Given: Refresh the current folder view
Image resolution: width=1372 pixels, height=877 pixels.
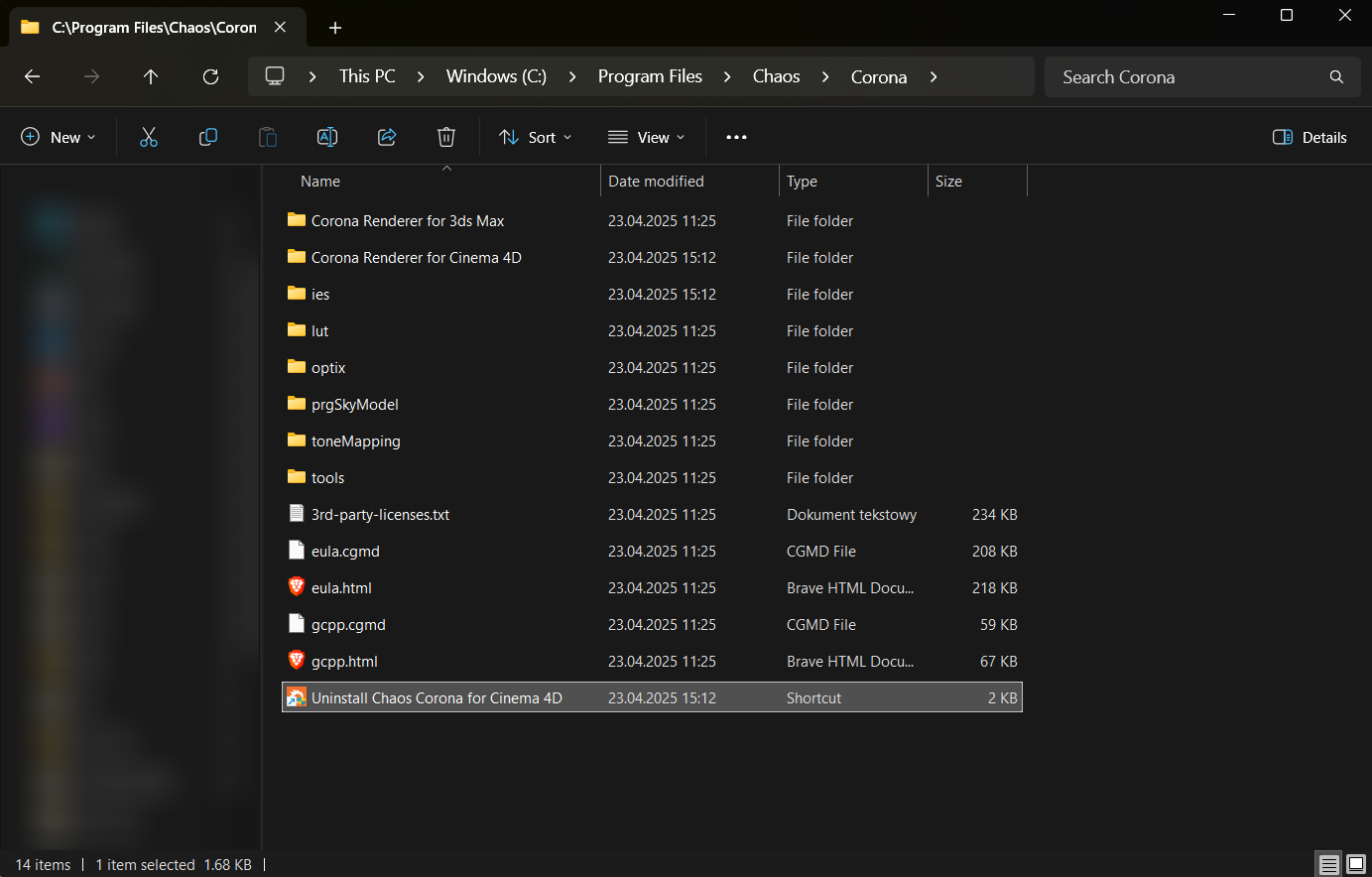Looking at the screenshot, I should tap(210, 76).
